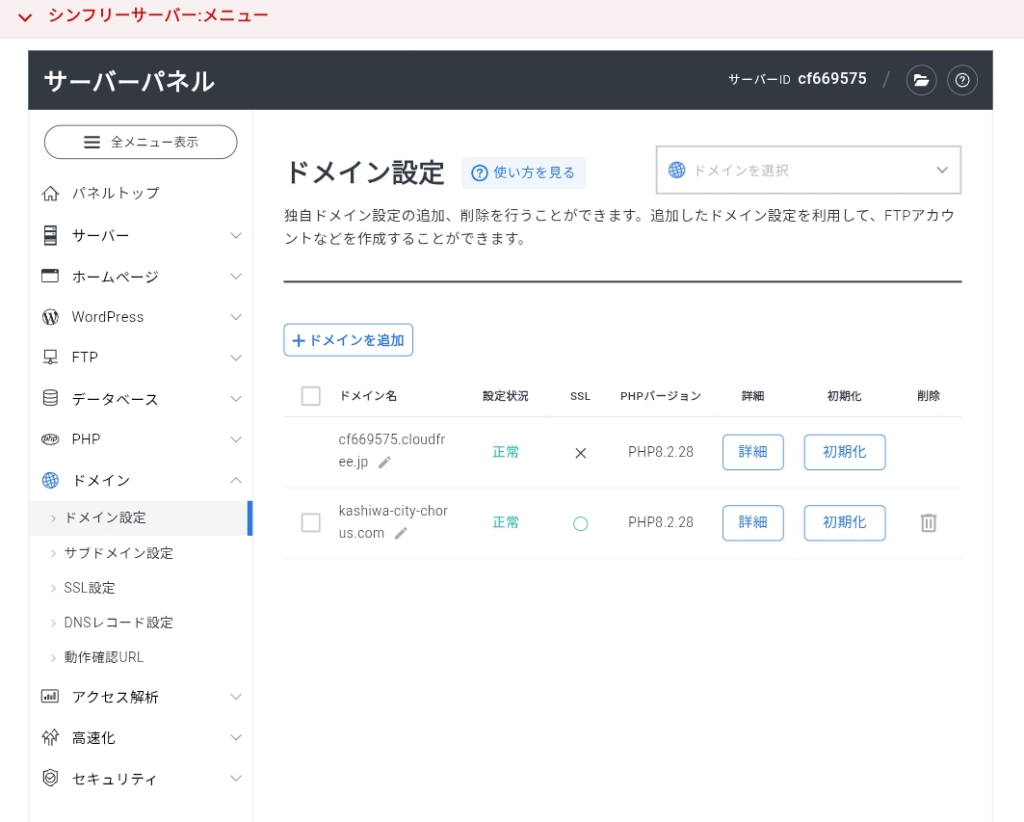Expand the サーバー menu chevron

pyautogui.click(x=236, y=235)
